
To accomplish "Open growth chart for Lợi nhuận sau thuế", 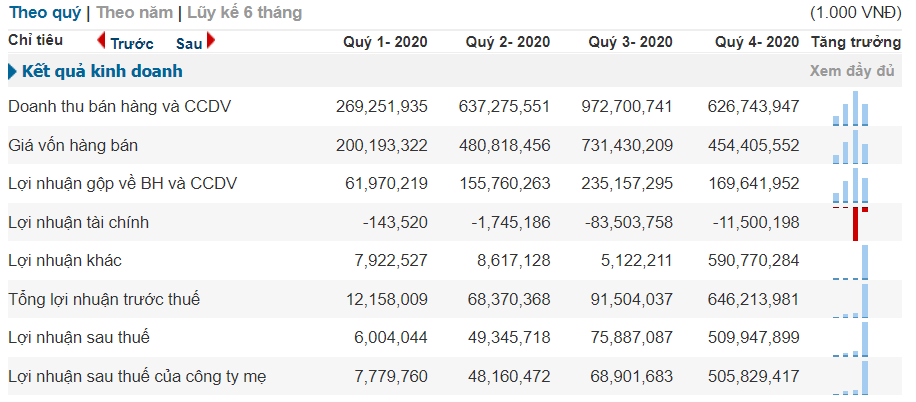I will (x=851, y=338).
